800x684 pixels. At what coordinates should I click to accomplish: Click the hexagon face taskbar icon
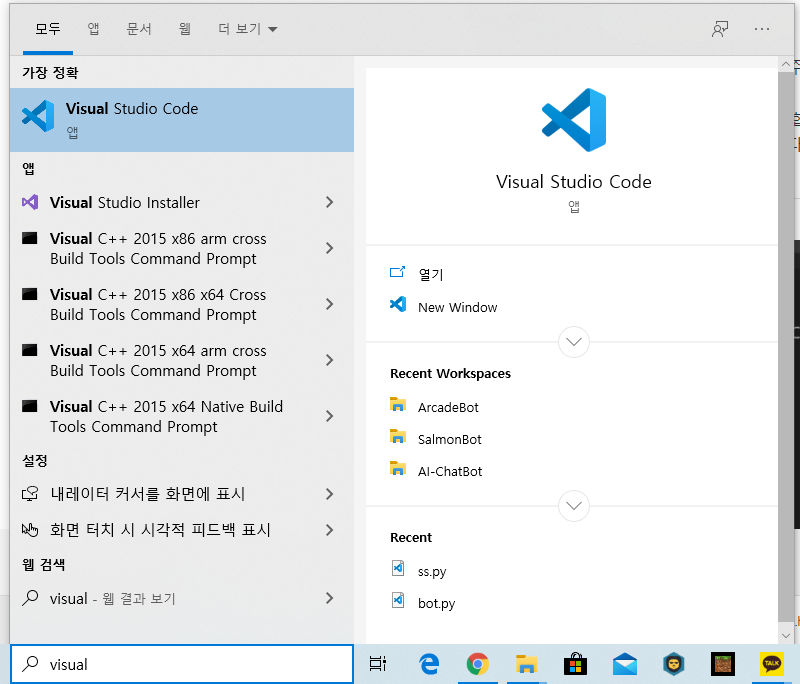[673, 664]
